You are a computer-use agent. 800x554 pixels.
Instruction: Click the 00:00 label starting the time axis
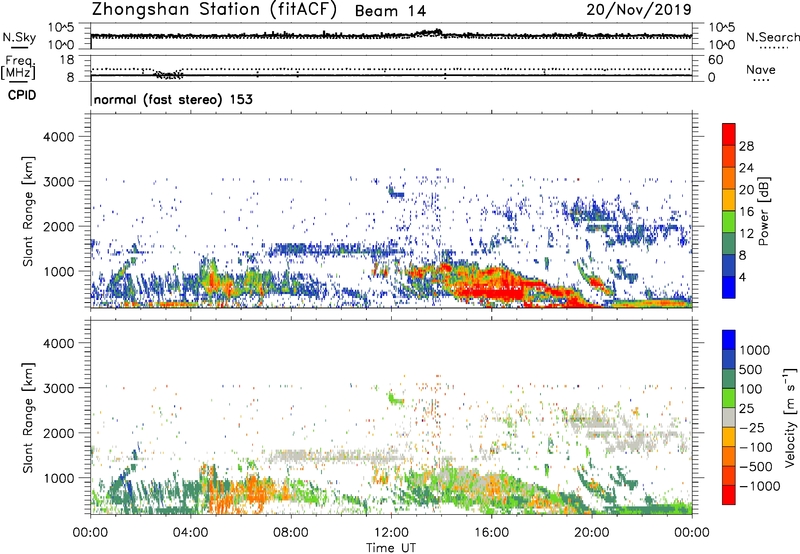[90, 533]
